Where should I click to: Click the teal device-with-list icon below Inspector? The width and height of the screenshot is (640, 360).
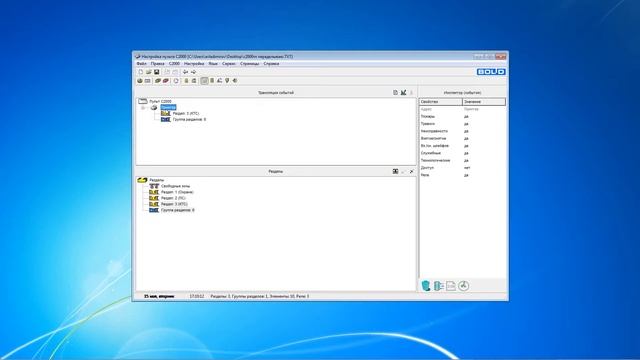[x=438, y=286]
